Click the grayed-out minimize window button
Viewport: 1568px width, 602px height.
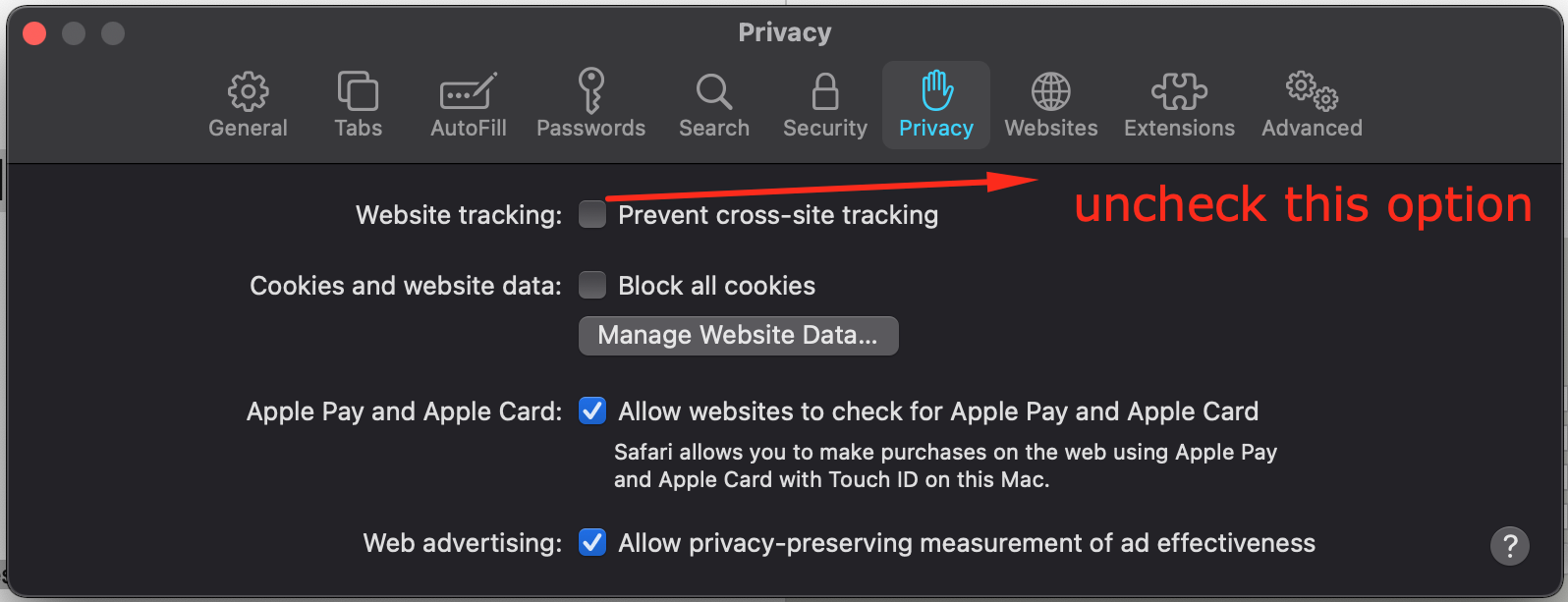click(74, 32)
